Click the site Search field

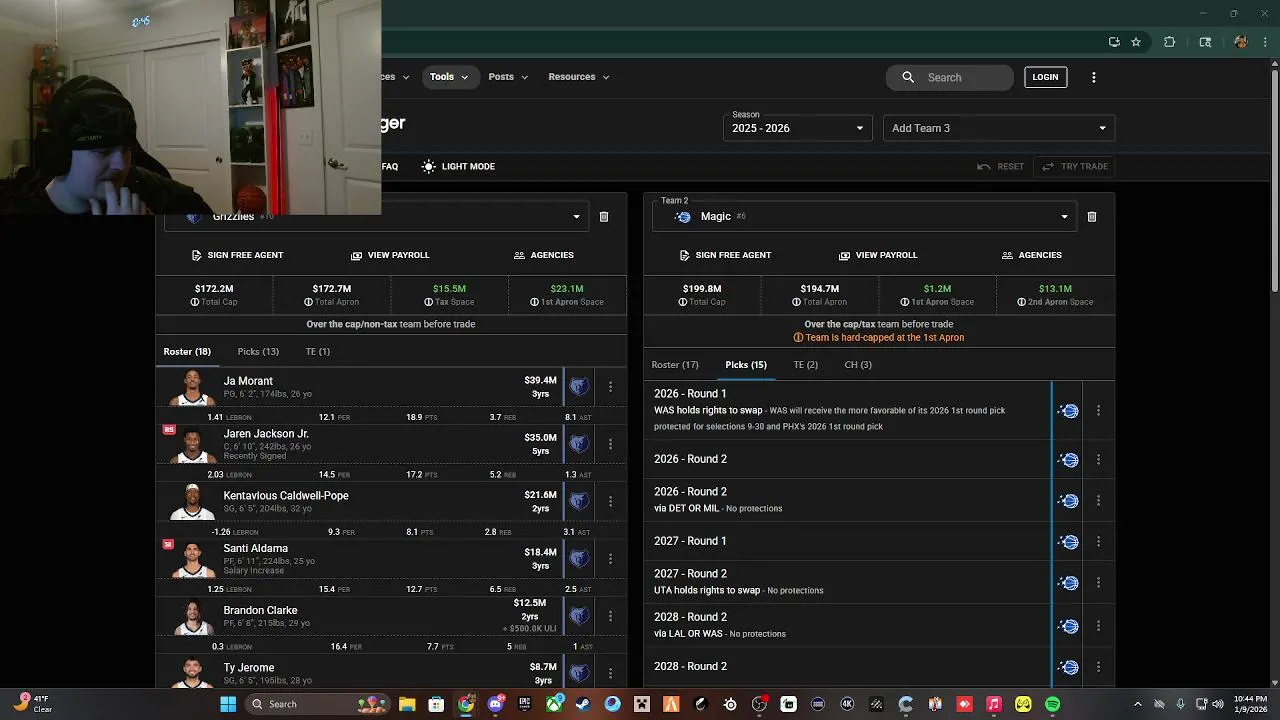point(950,77)
